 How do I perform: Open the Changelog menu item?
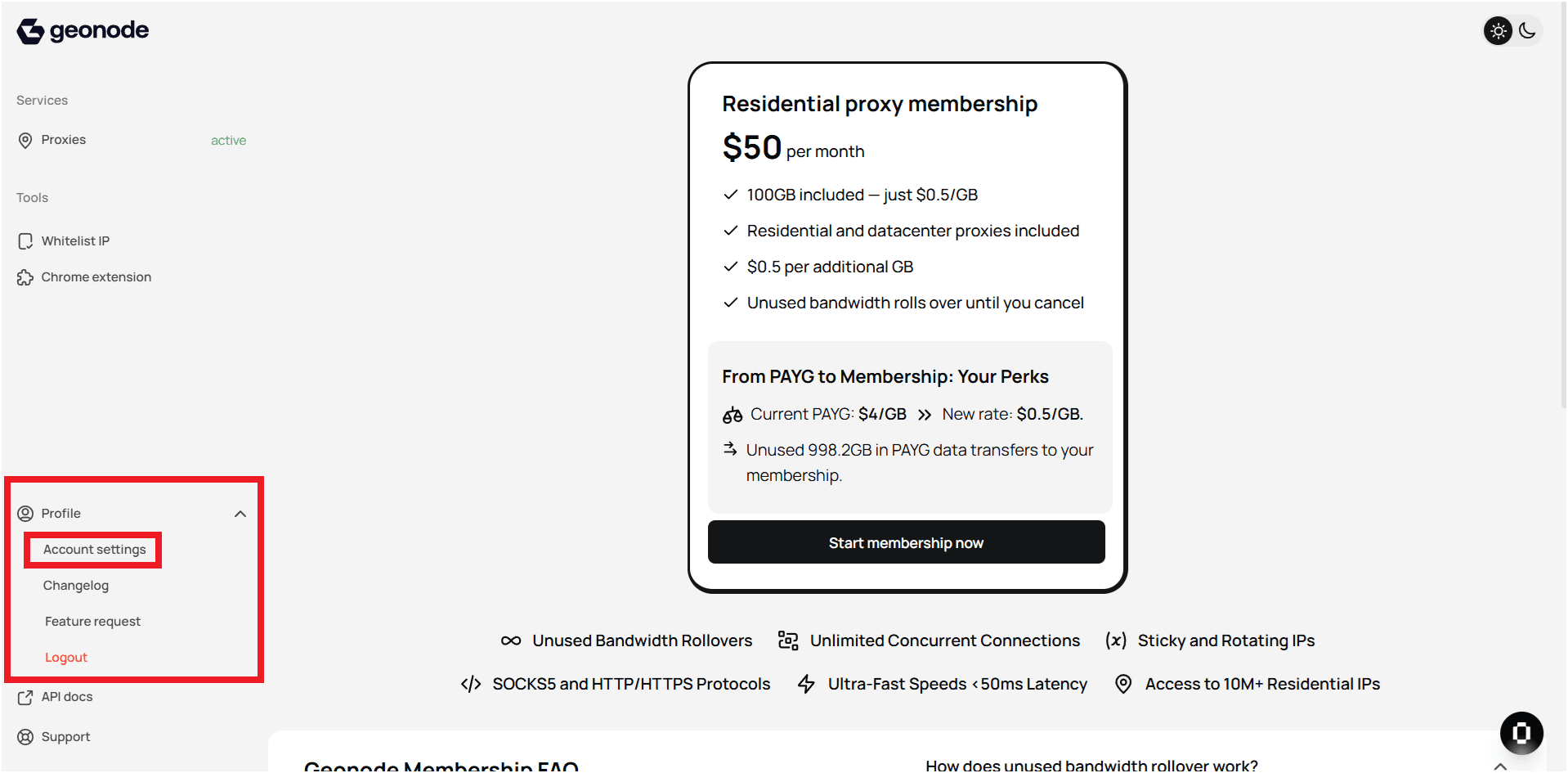[76, 586]
